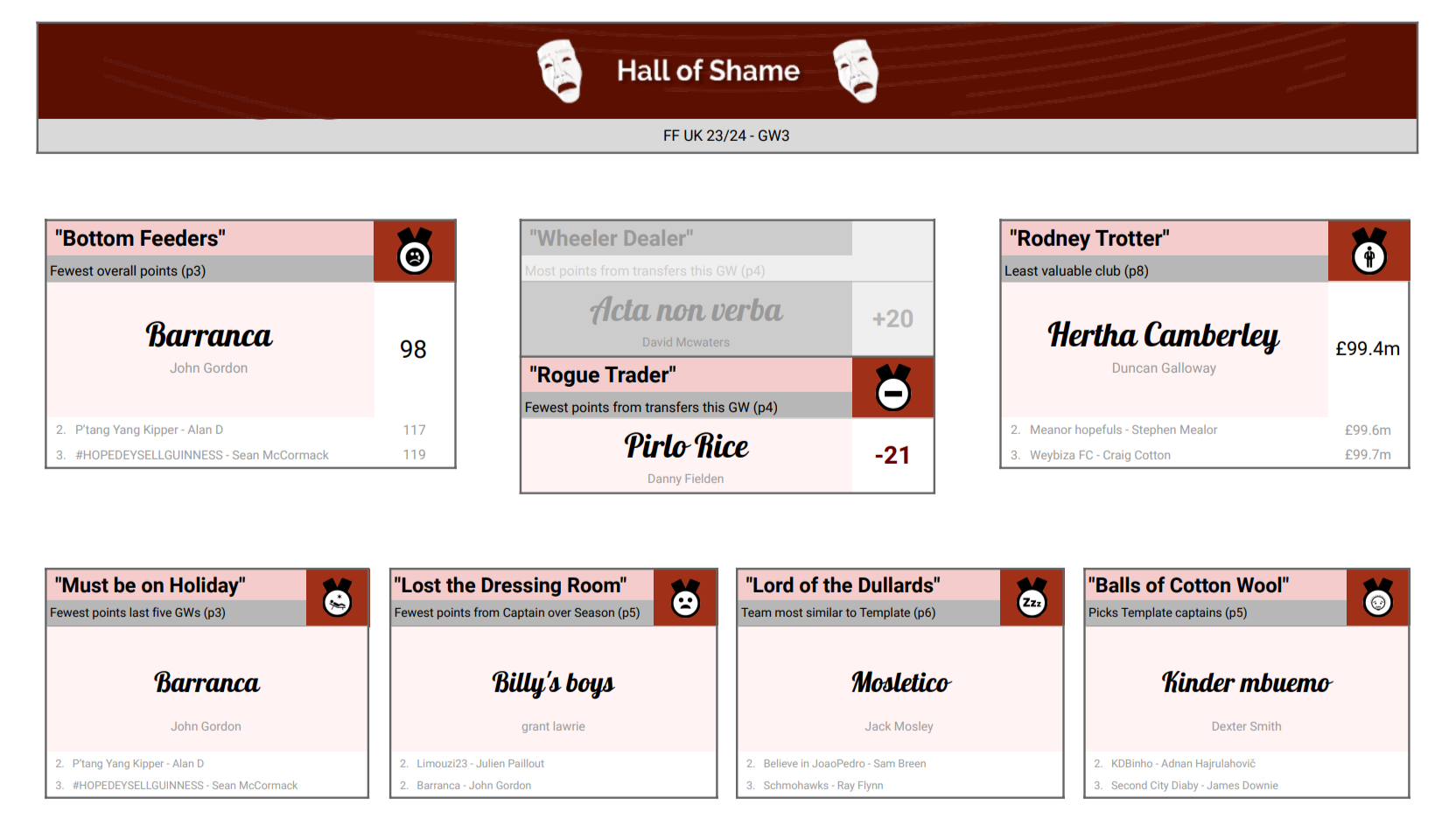
Task: Select the Wheeler Dealer card heading
Action: click(611, 238)
